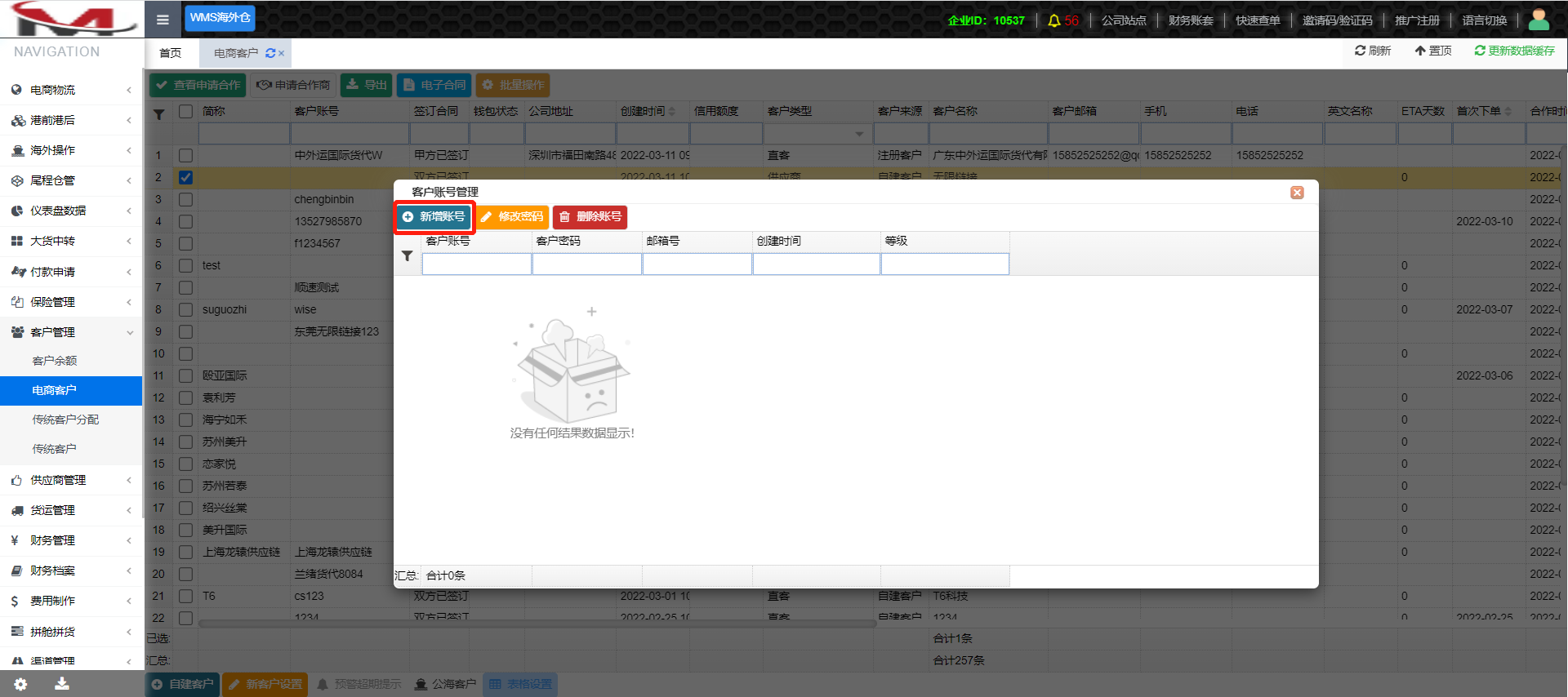Screen dimensions: 1568x697
Task: Uncheck the row 2 checkbox
Action: 185,177
